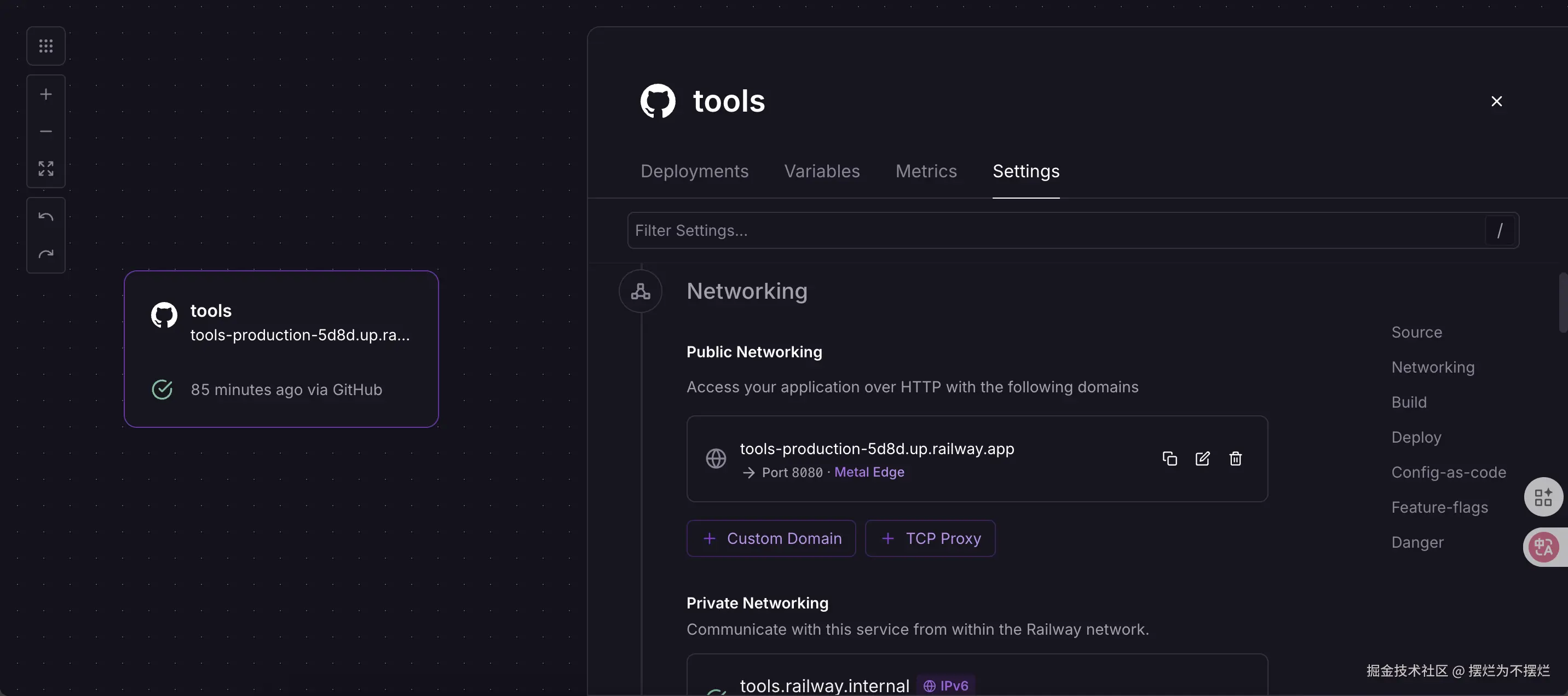Copy the railway.app domain to clipboard
The height and width of the screenshot is (696, 1568).
pos(1169,459)
